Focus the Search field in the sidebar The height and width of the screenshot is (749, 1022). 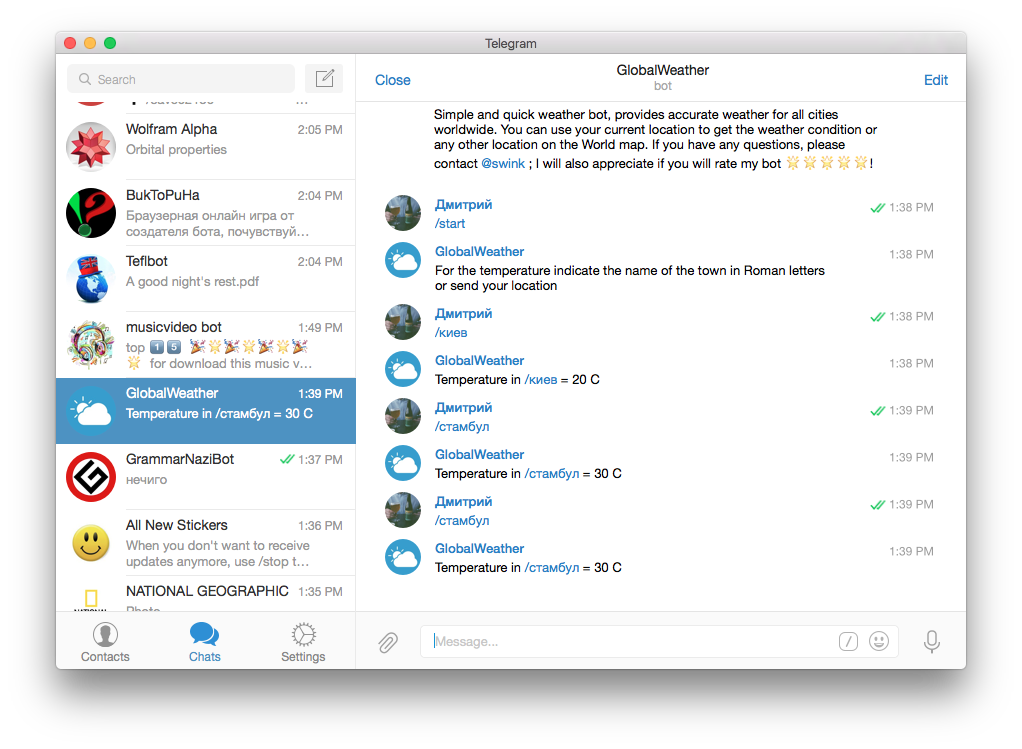pos(181,79)
